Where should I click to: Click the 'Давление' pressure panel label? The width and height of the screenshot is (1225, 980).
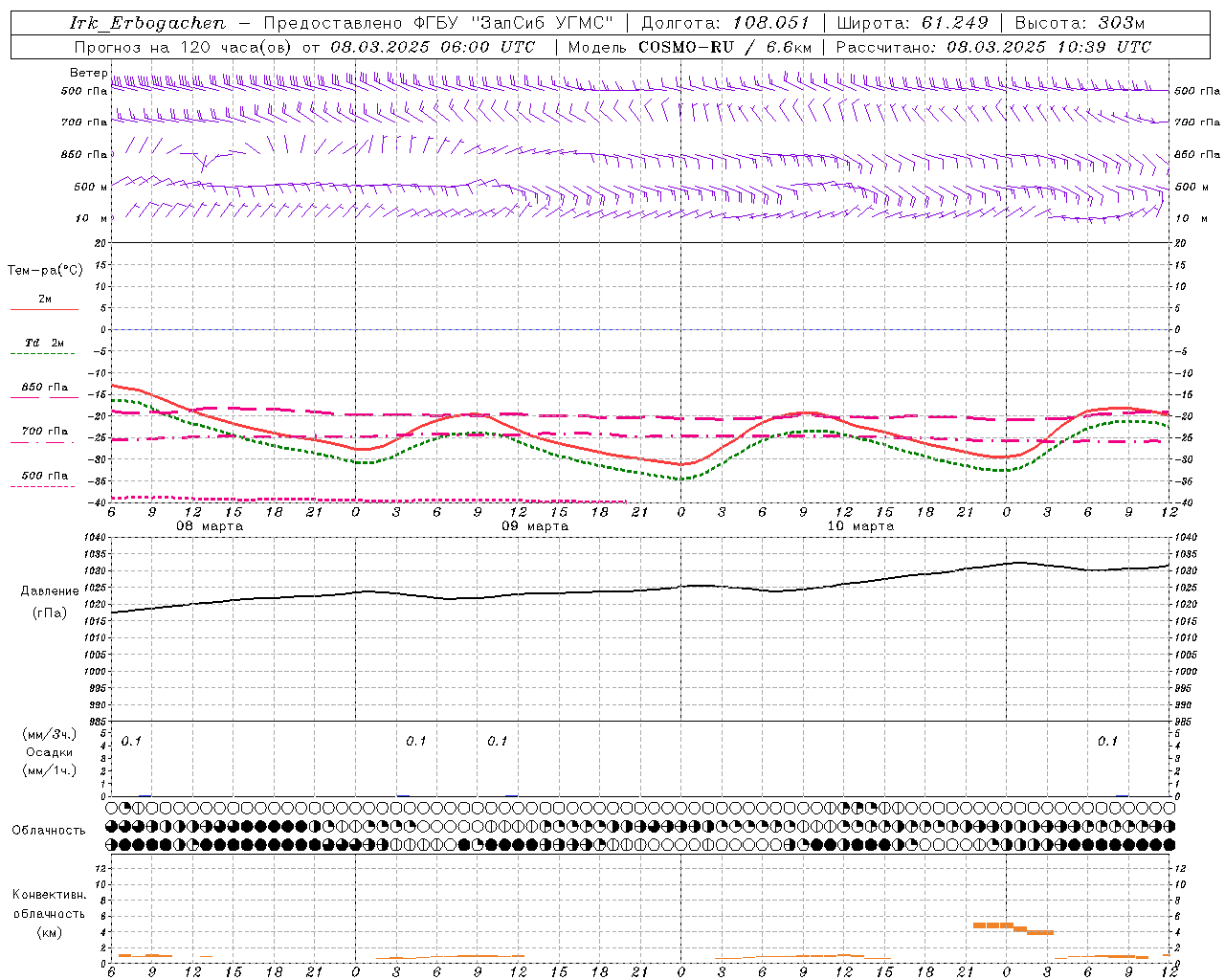click(x=49, y=591)
